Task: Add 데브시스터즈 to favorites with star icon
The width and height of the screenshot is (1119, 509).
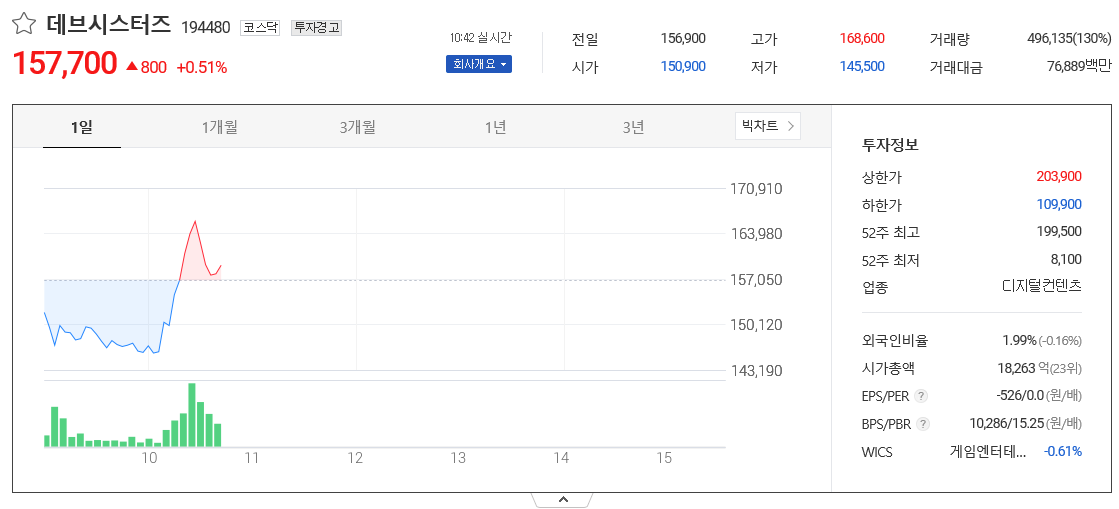Action: click(23, 25)
